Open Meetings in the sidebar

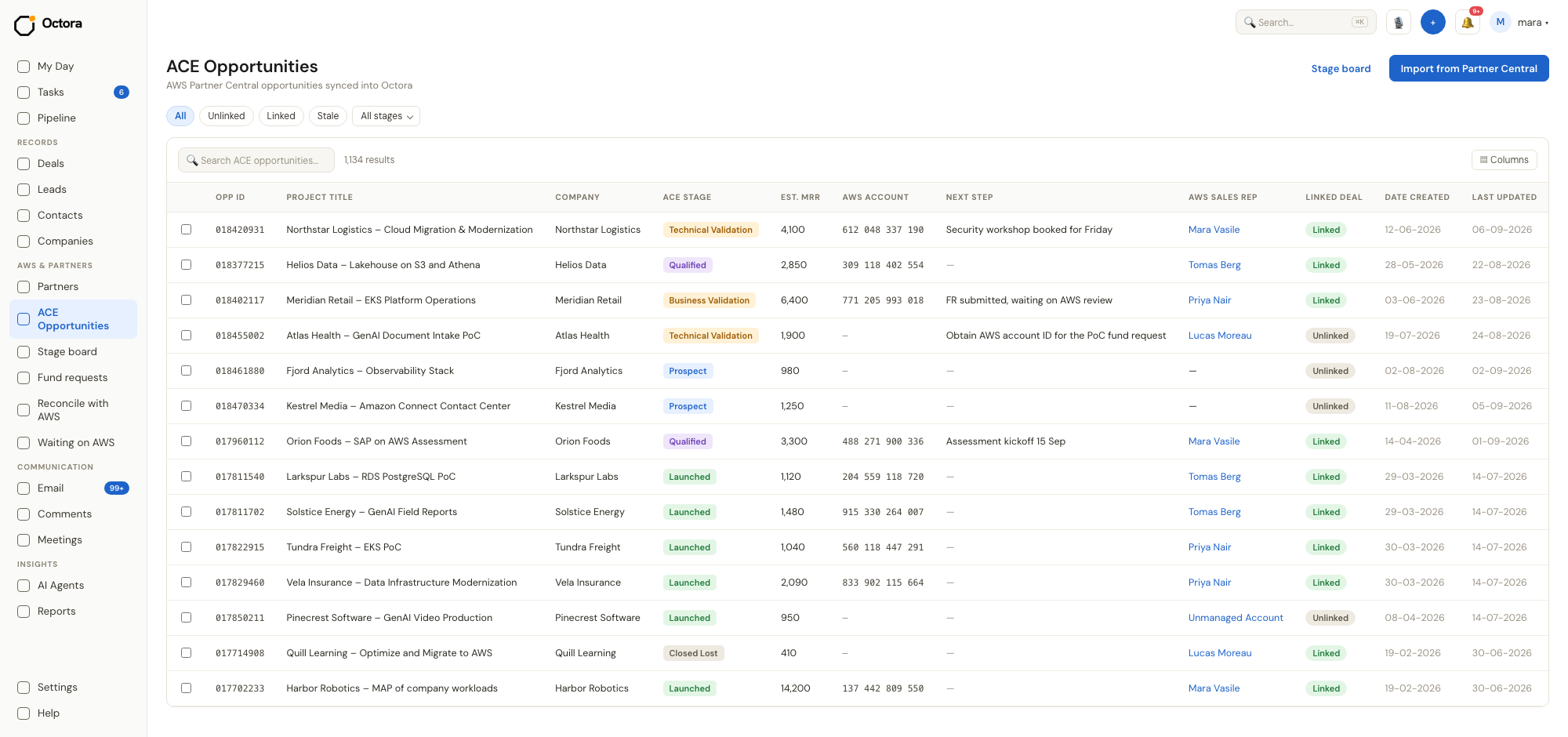(73, 540)
